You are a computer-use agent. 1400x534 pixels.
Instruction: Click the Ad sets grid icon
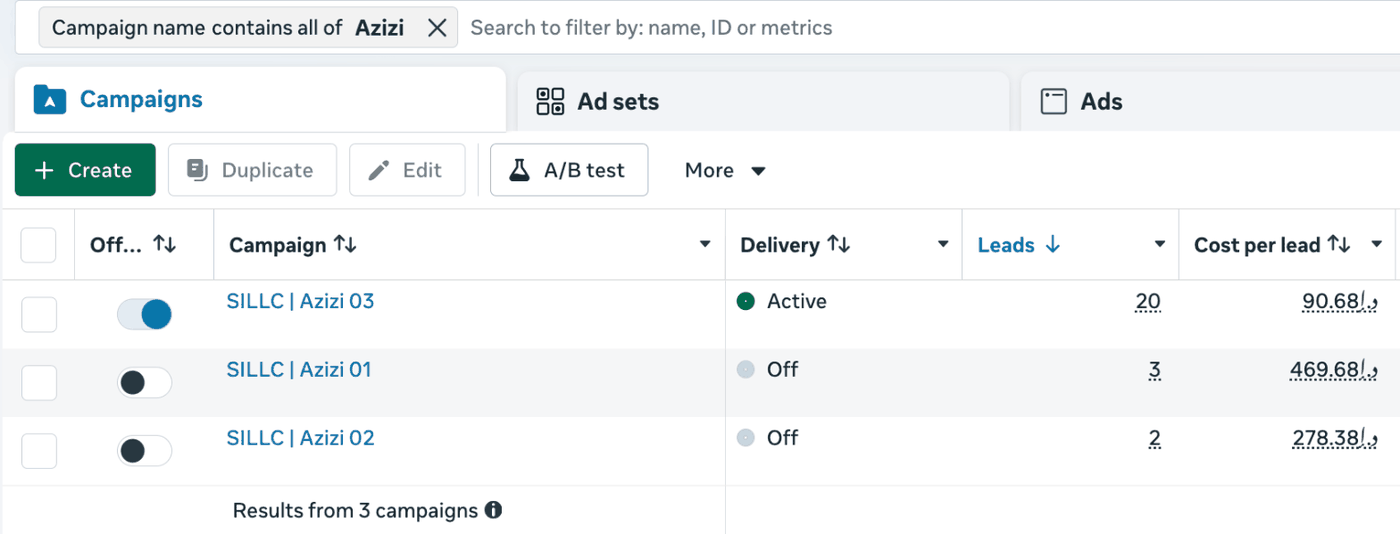(x=551, y=101)
